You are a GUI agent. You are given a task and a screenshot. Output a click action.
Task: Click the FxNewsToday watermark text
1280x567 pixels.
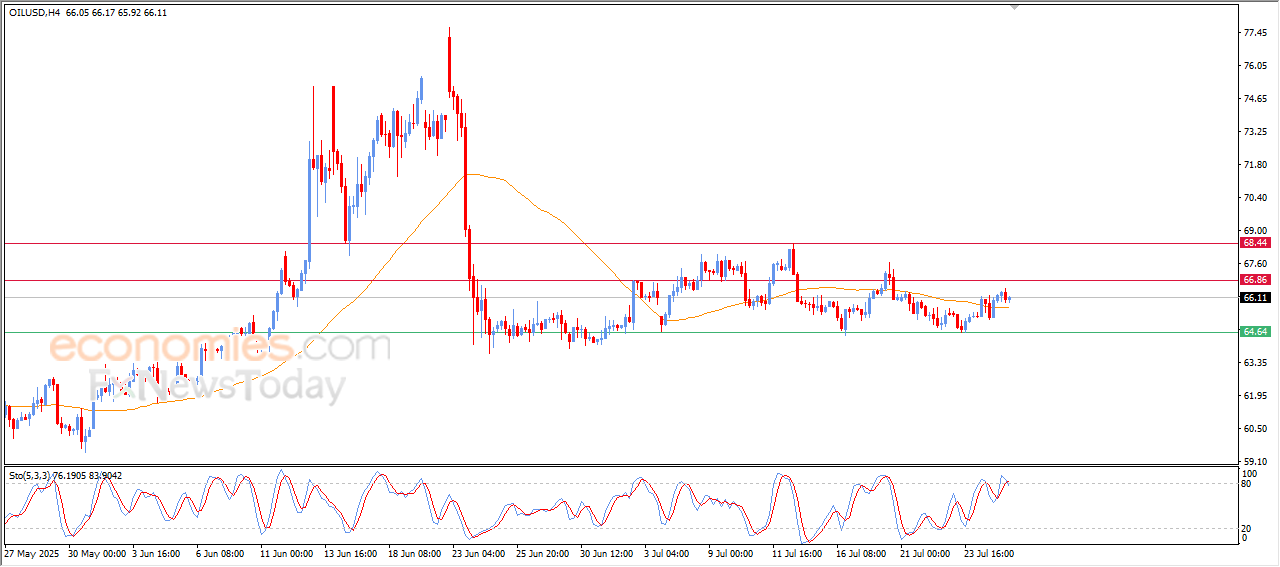(x=217, y=385)
